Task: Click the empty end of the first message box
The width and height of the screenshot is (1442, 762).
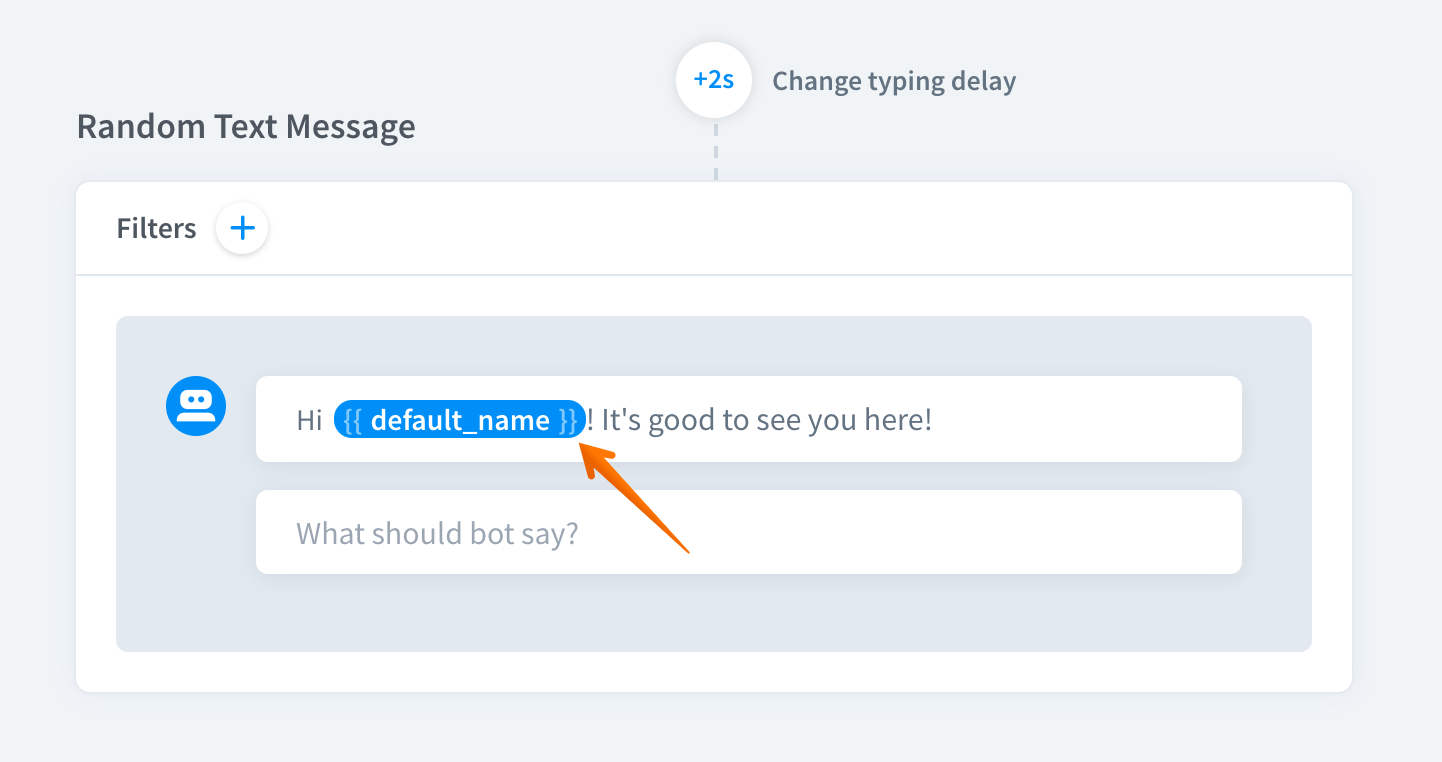Action: (x=1100, y=420)
